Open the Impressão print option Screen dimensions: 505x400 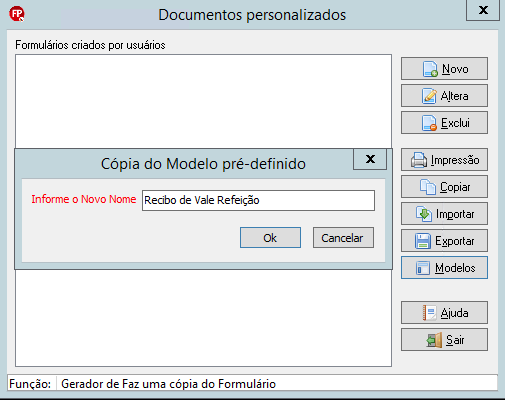444,160
